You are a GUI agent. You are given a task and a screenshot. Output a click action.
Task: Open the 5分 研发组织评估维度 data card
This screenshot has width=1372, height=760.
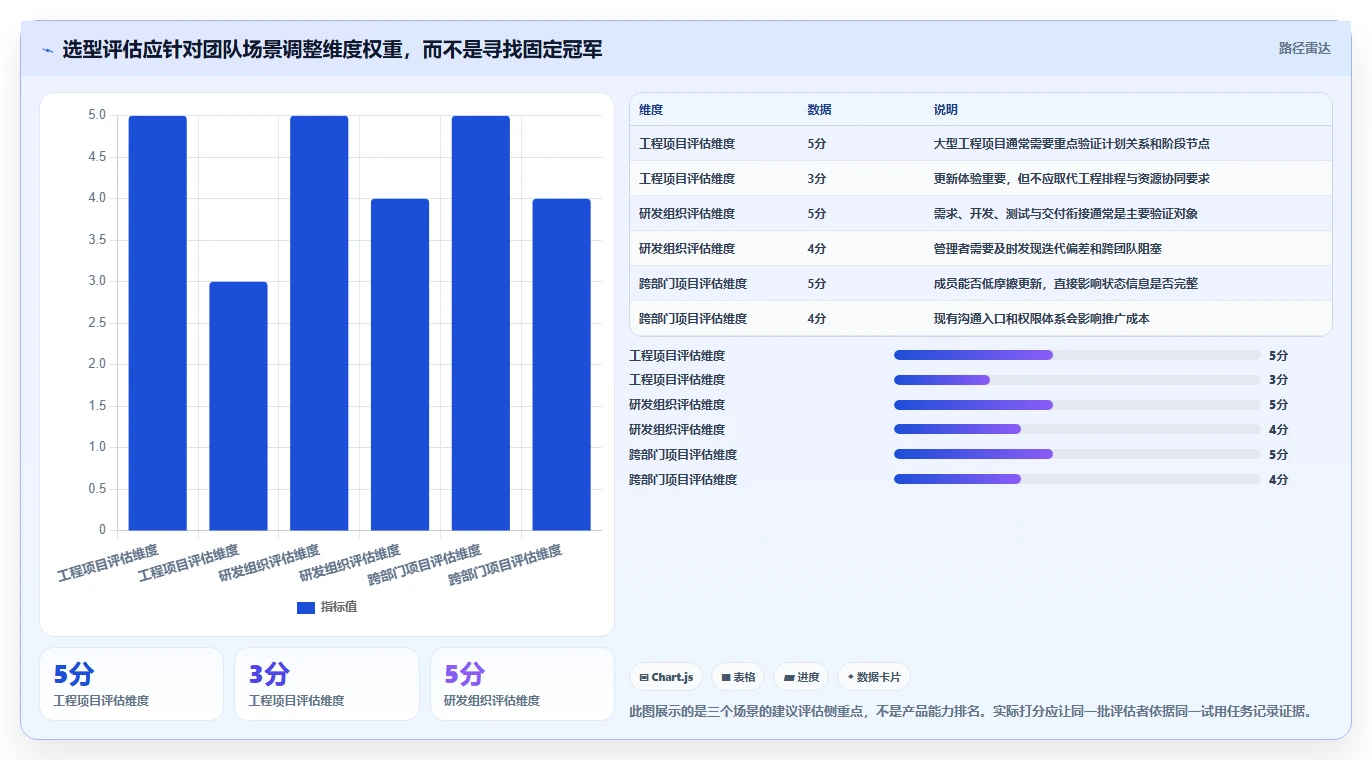coord(522,684)
